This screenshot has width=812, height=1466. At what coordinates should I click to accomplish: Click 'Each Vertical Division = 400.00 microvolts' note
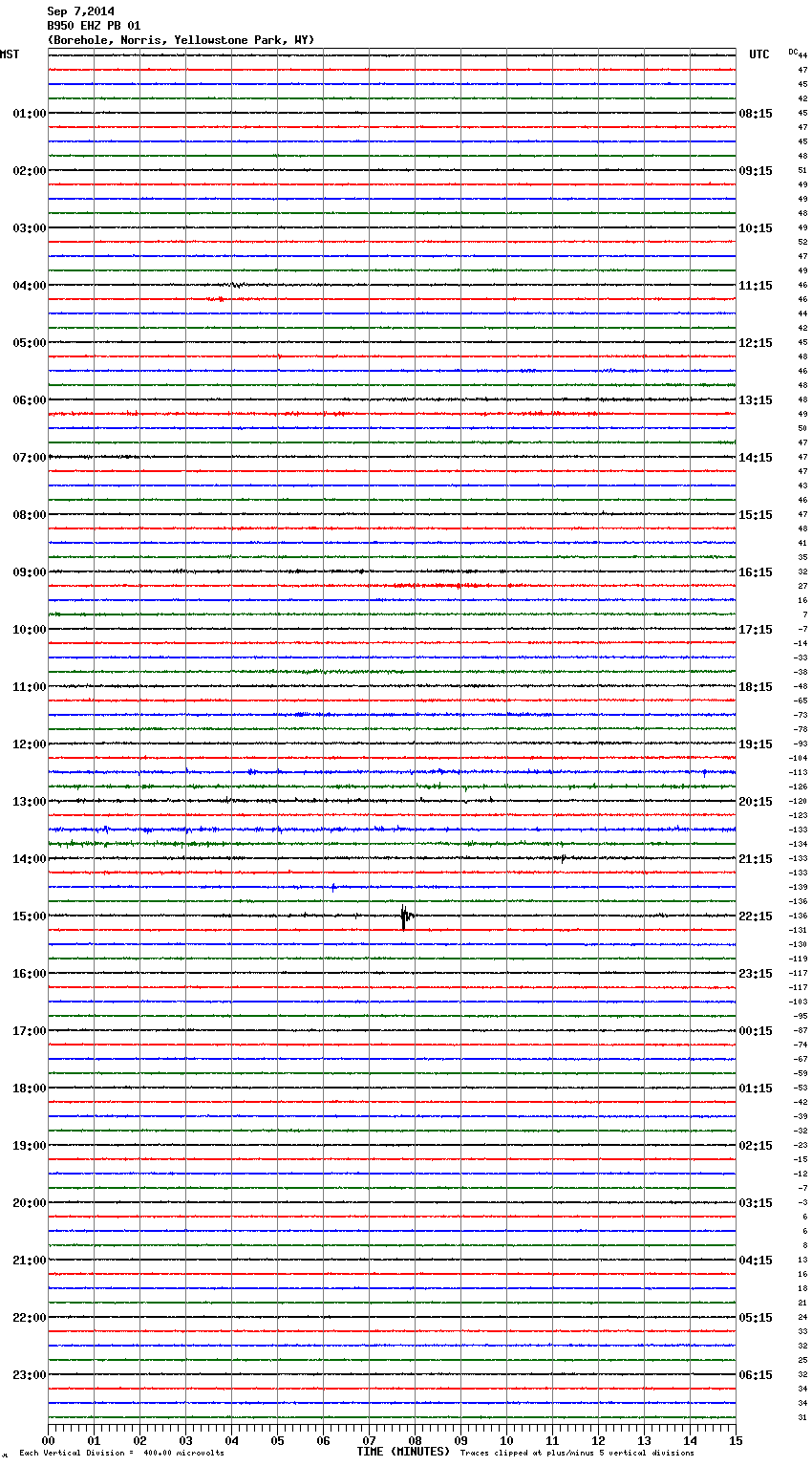[121, 1453]
